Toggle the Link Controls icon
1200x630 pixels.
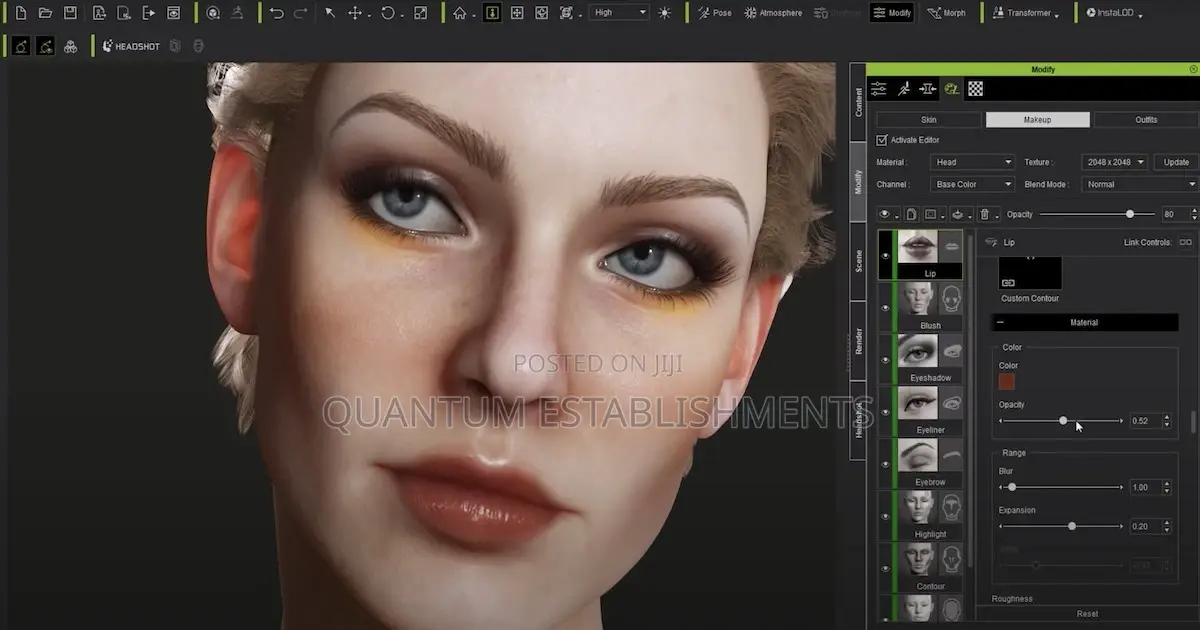[x=1185, y=242]
